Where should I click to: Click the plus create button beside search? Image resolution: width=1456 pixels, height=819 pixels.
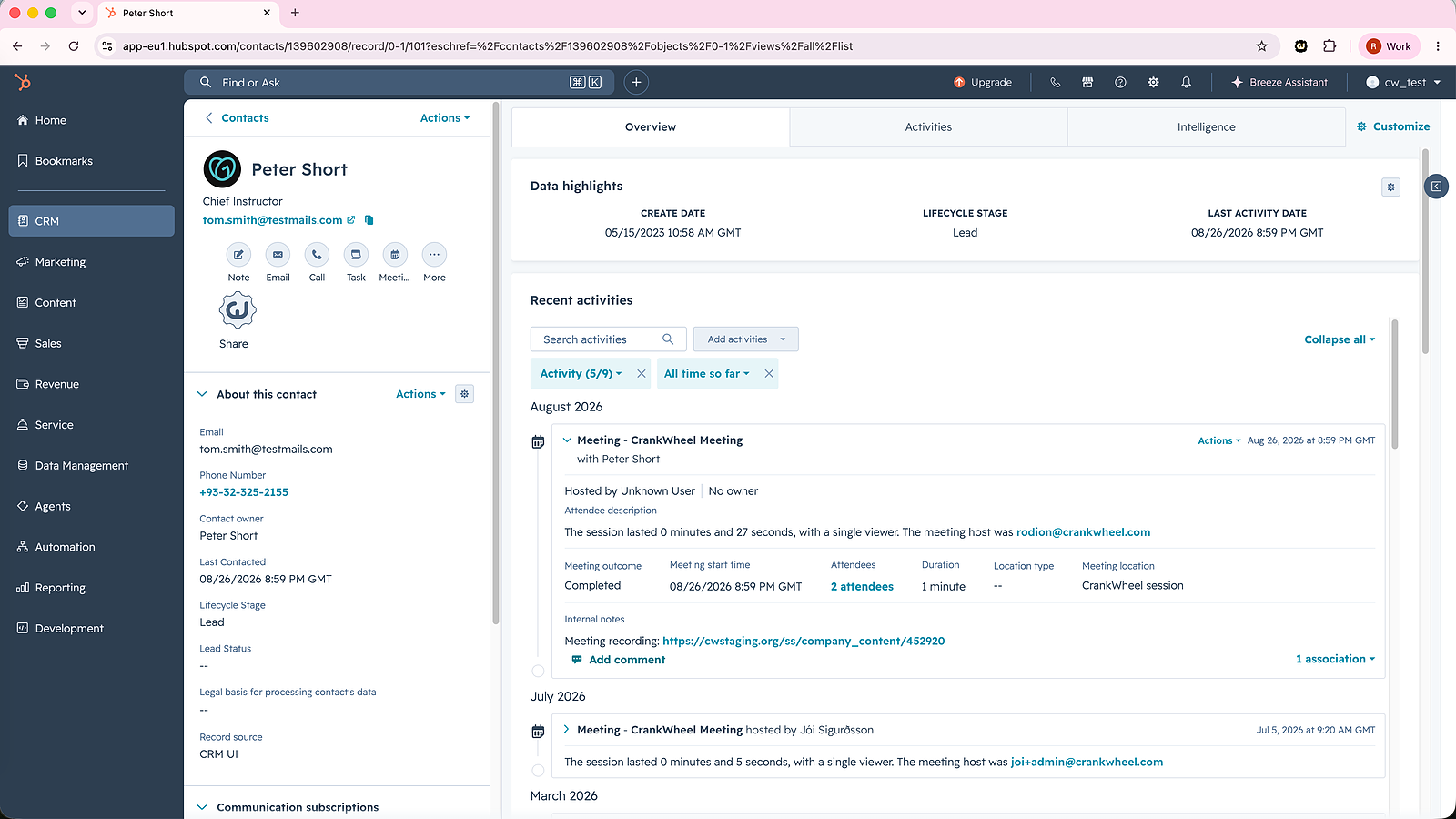pyautogui.click(x=636, y=82)
